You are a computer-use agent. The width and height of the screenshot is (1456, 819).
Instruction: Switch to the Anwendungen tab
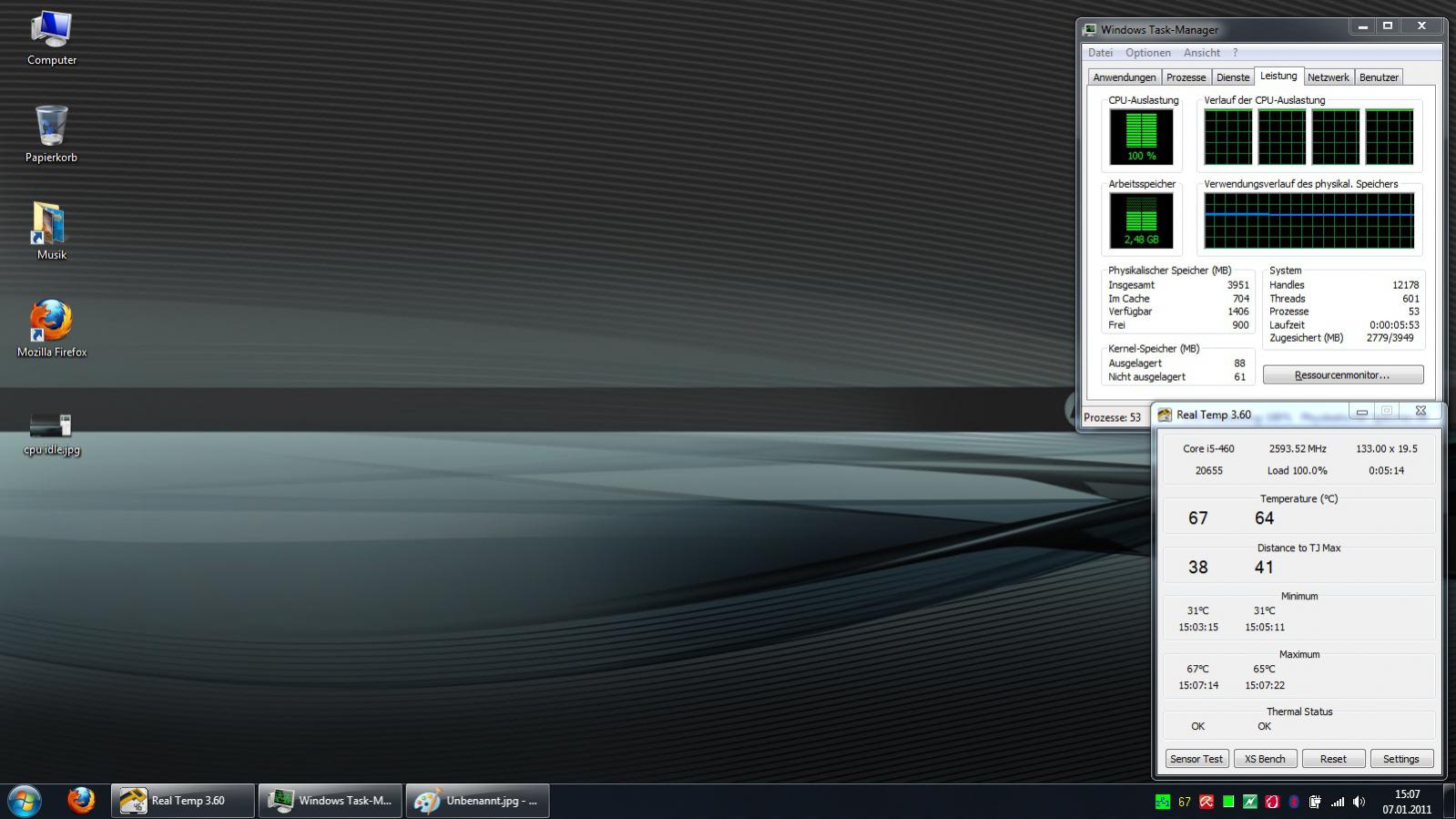point(1125,77)
